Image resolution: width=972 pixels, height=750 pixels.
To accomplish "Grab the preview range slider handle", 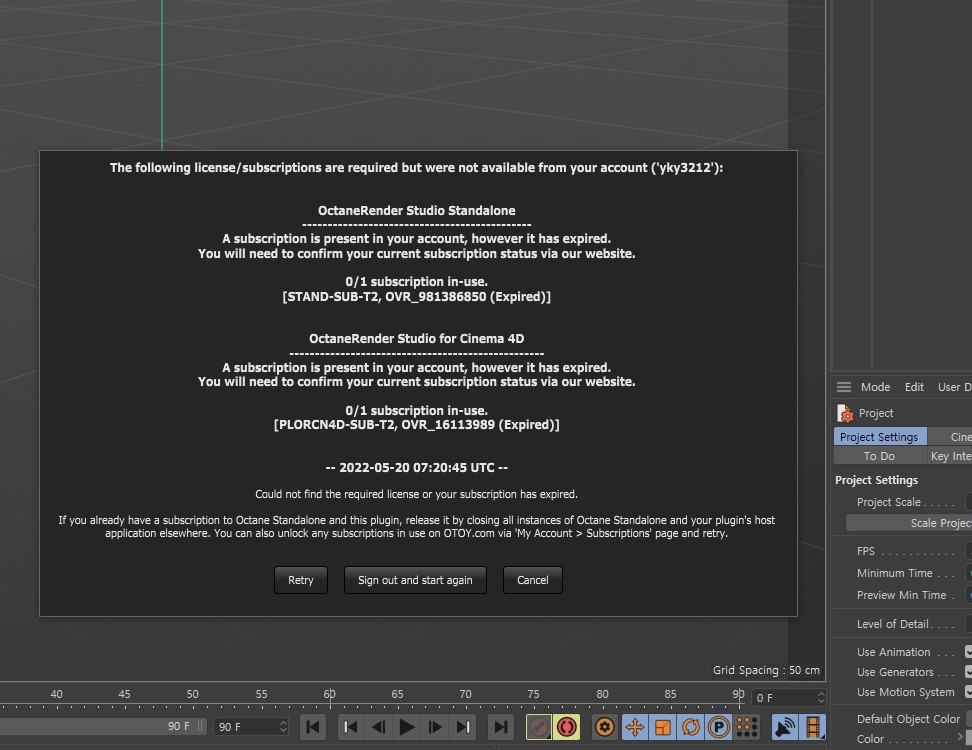I will coord(200,726).
